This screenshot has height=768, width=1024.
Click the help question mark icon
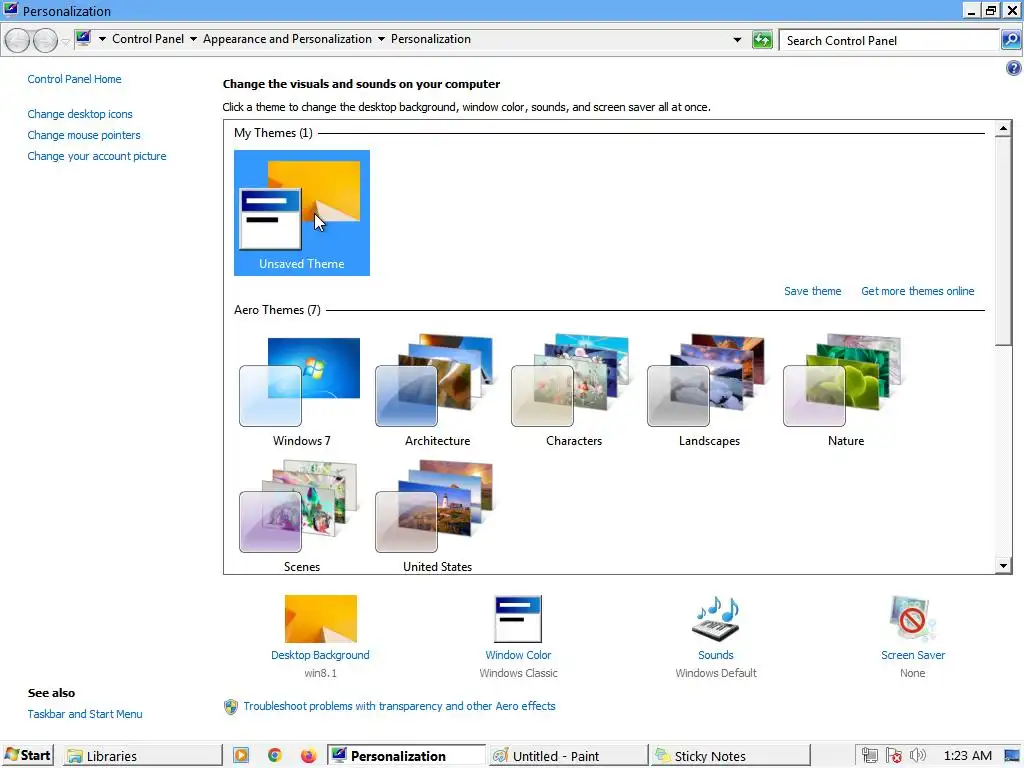tap(1013, 68)
